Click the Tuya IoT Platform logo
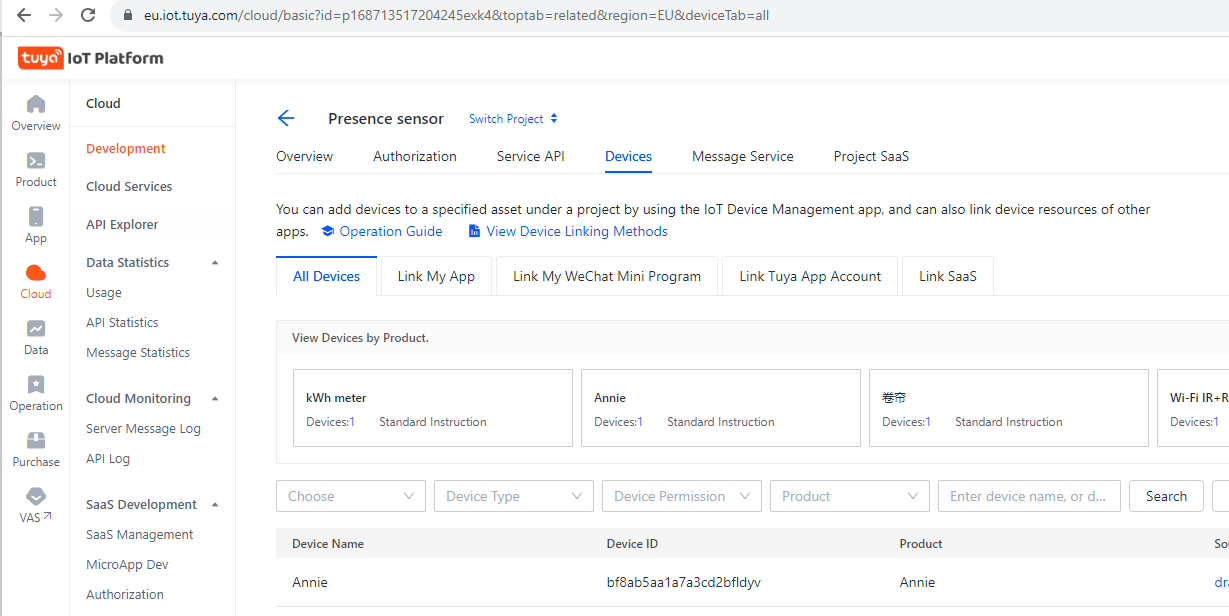 (x=91, y=58)
